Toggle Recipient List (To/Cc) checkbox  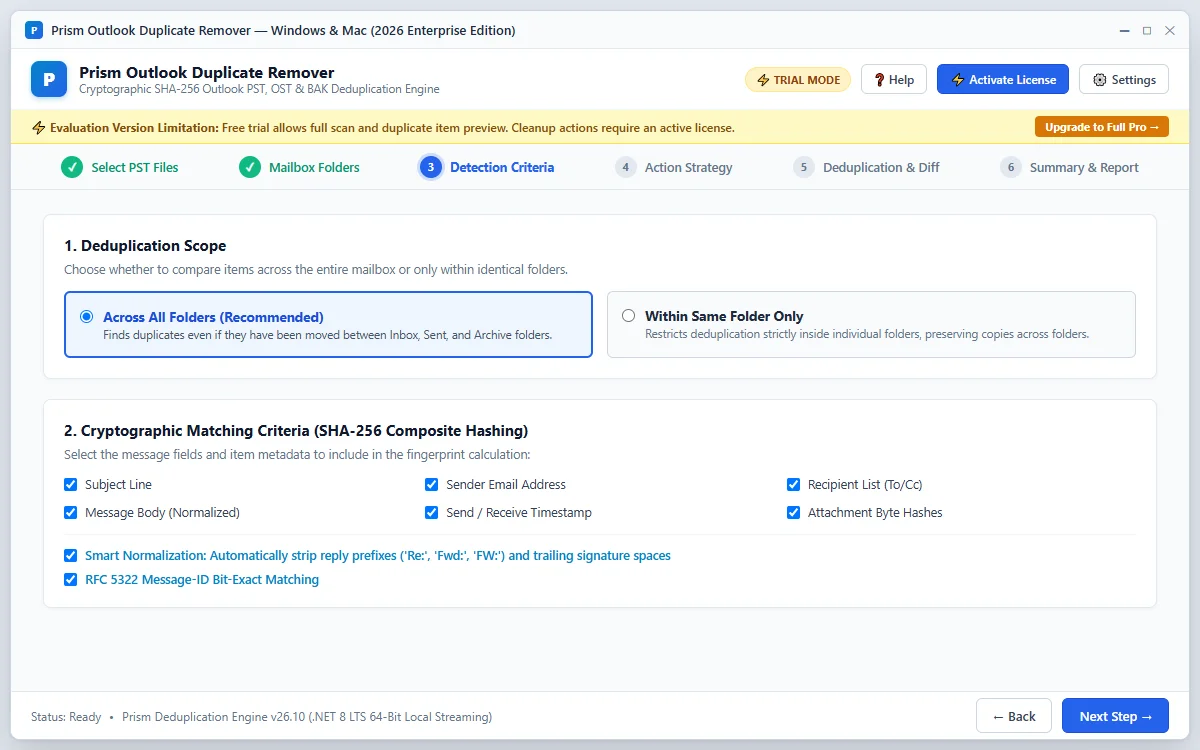coord(794,484)
